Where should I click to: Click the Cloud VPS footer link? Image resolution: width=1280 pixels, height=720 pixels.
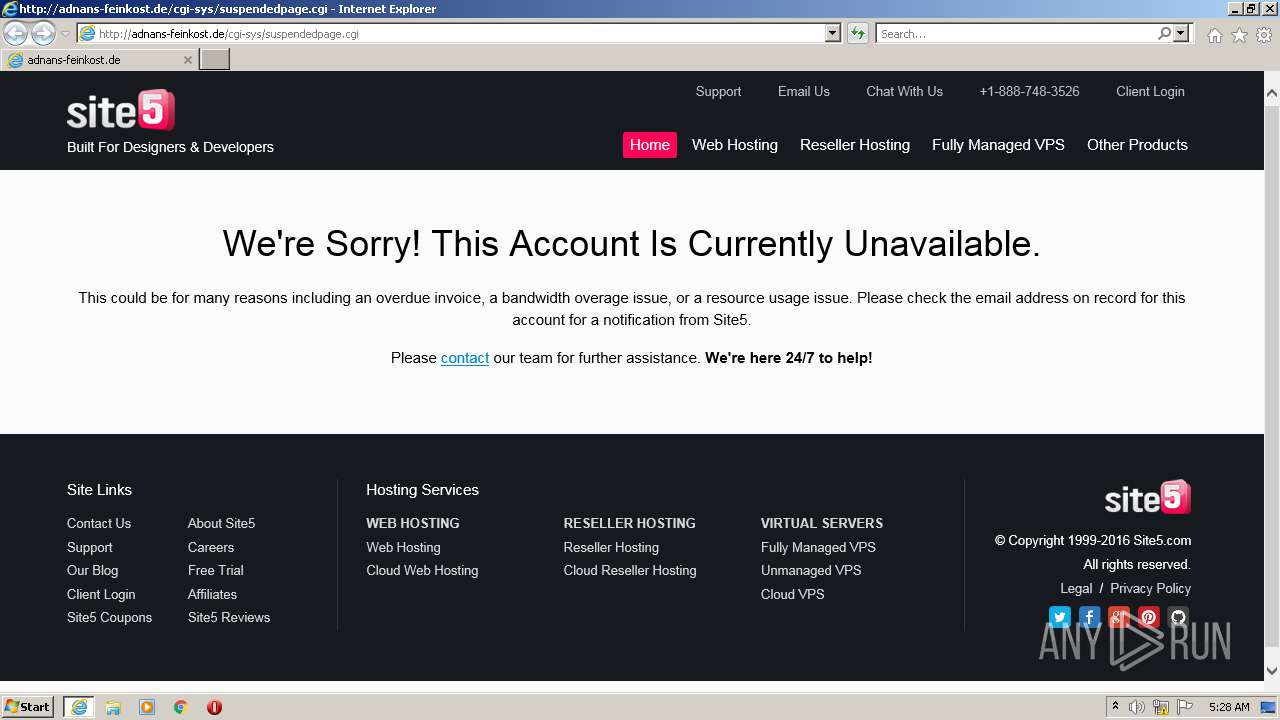coord(793,594)
